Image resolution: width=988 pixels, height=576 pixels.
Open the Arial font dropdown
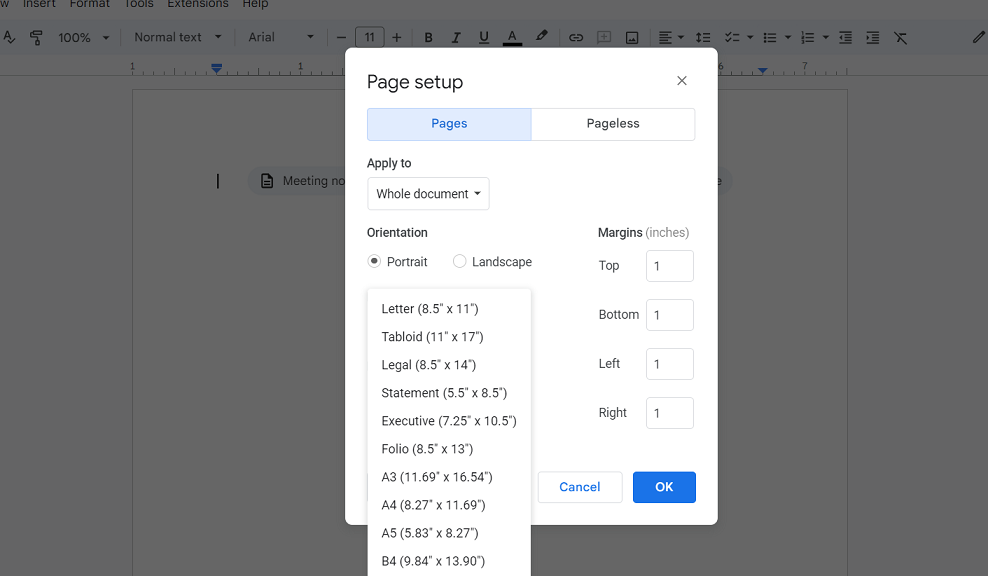[280, 38]
